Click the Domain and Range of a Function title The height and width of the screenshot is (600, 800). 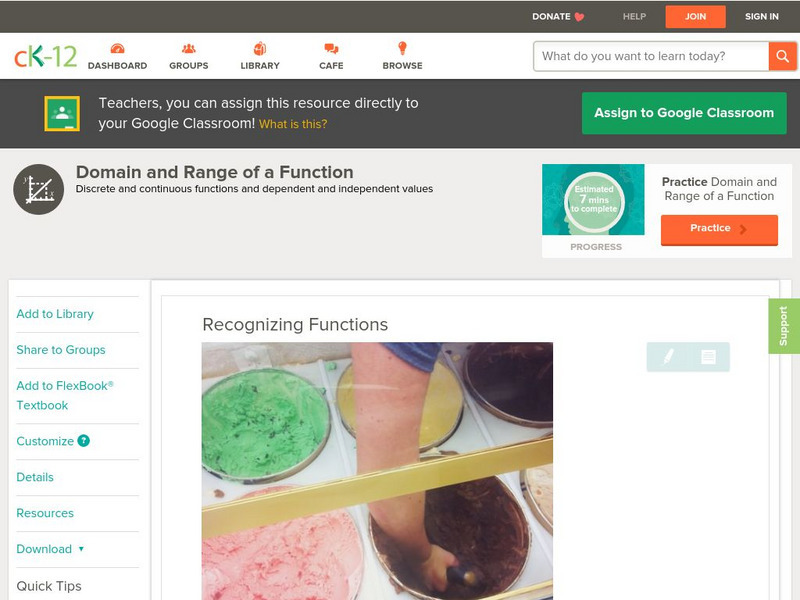point(214,172)
